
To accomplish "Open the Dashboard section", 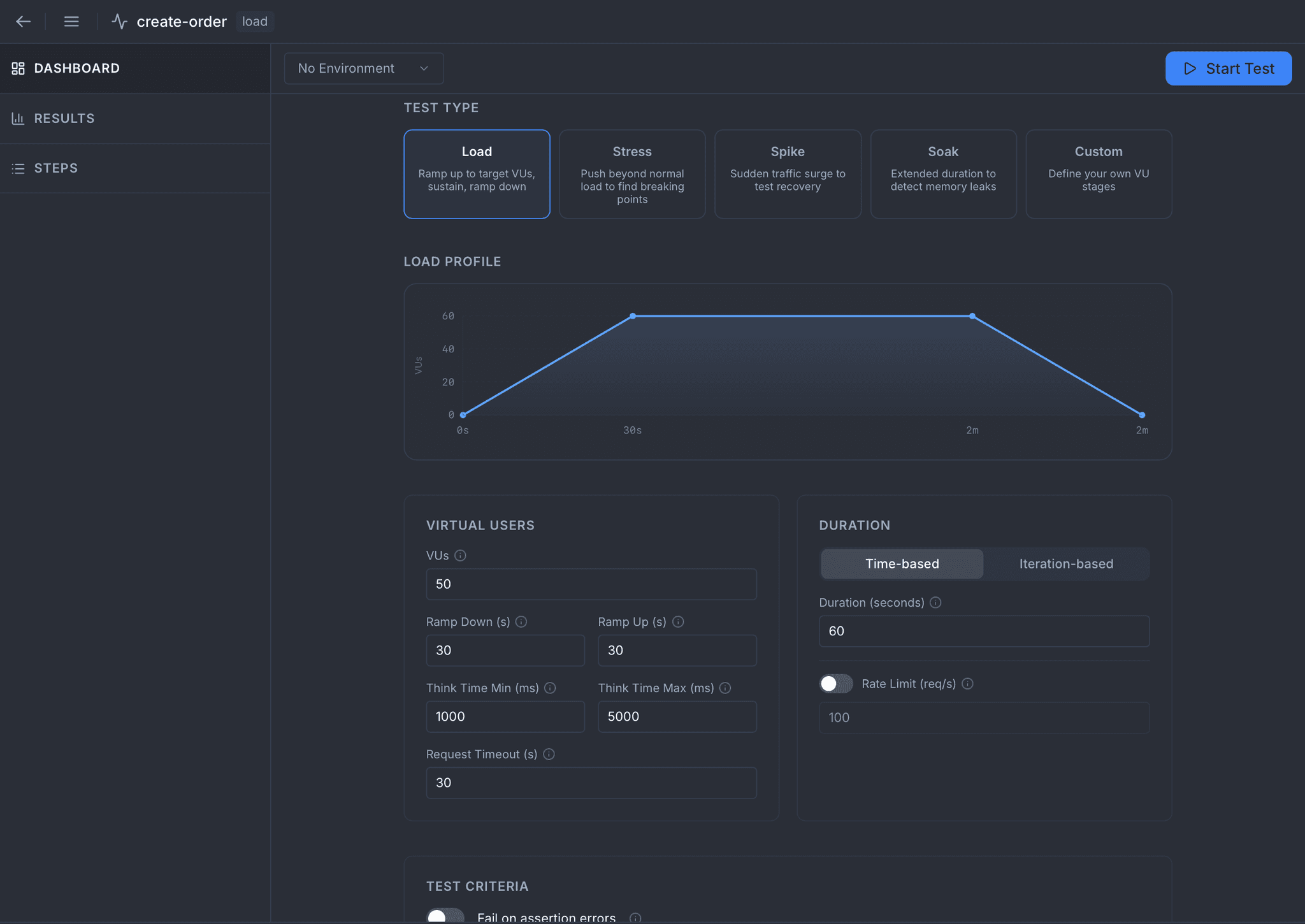I will 135,68.
